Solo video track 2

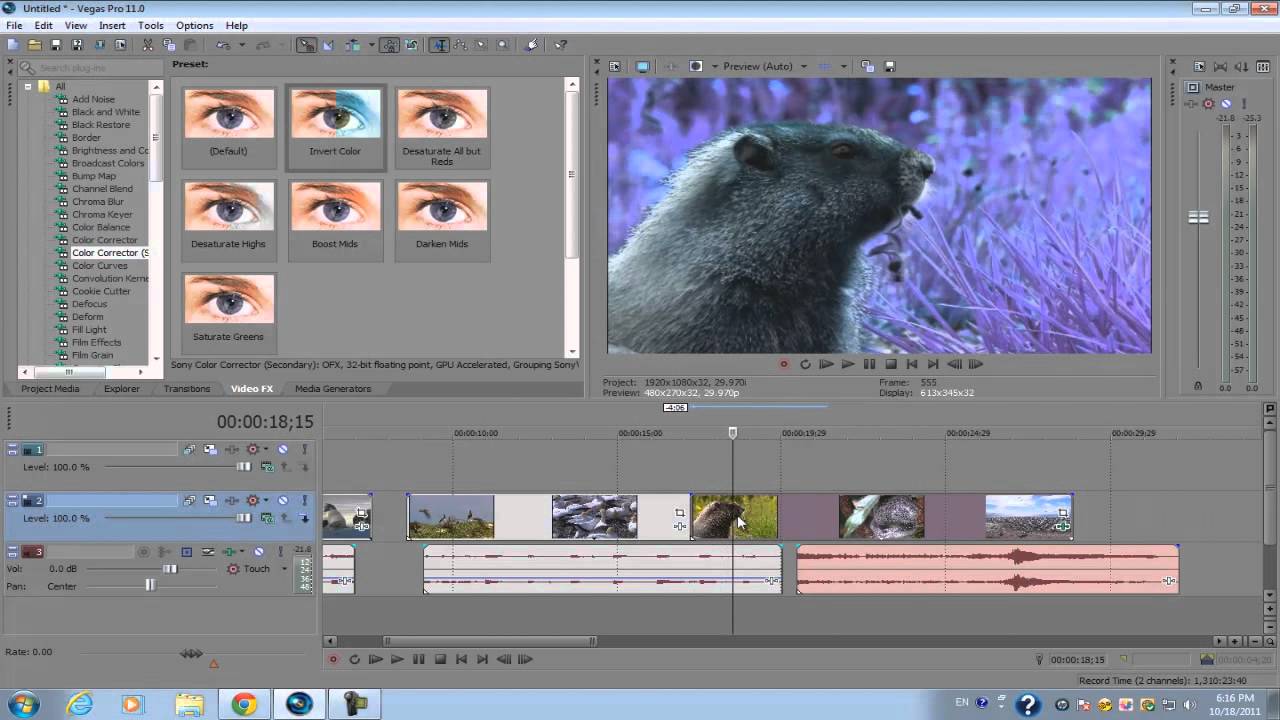tap(305, 500)
